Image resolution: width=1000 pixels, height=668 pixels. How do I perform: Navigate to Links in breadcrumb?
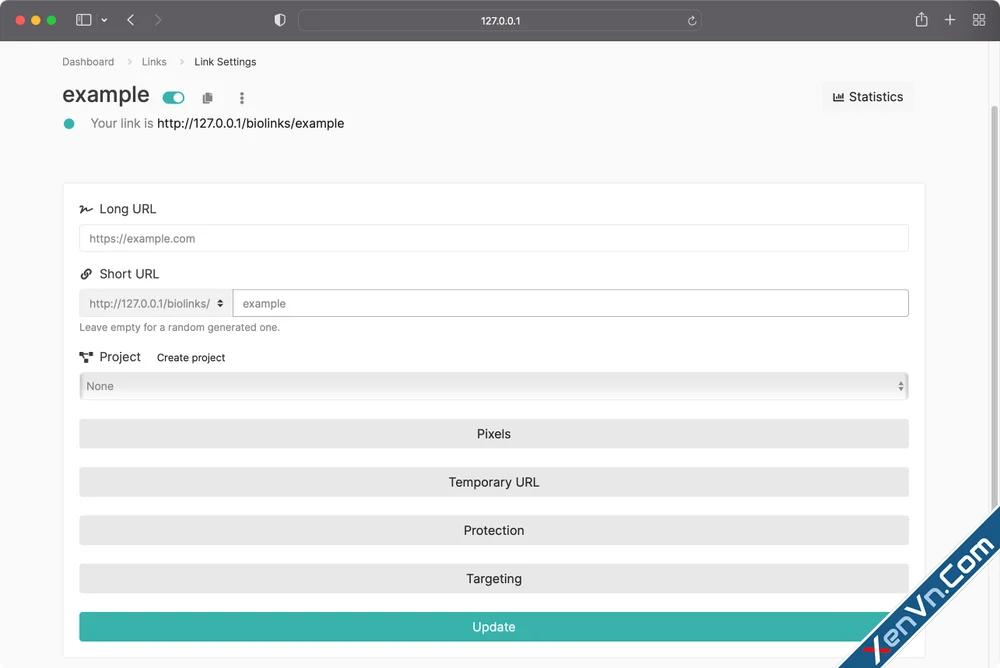154,62
